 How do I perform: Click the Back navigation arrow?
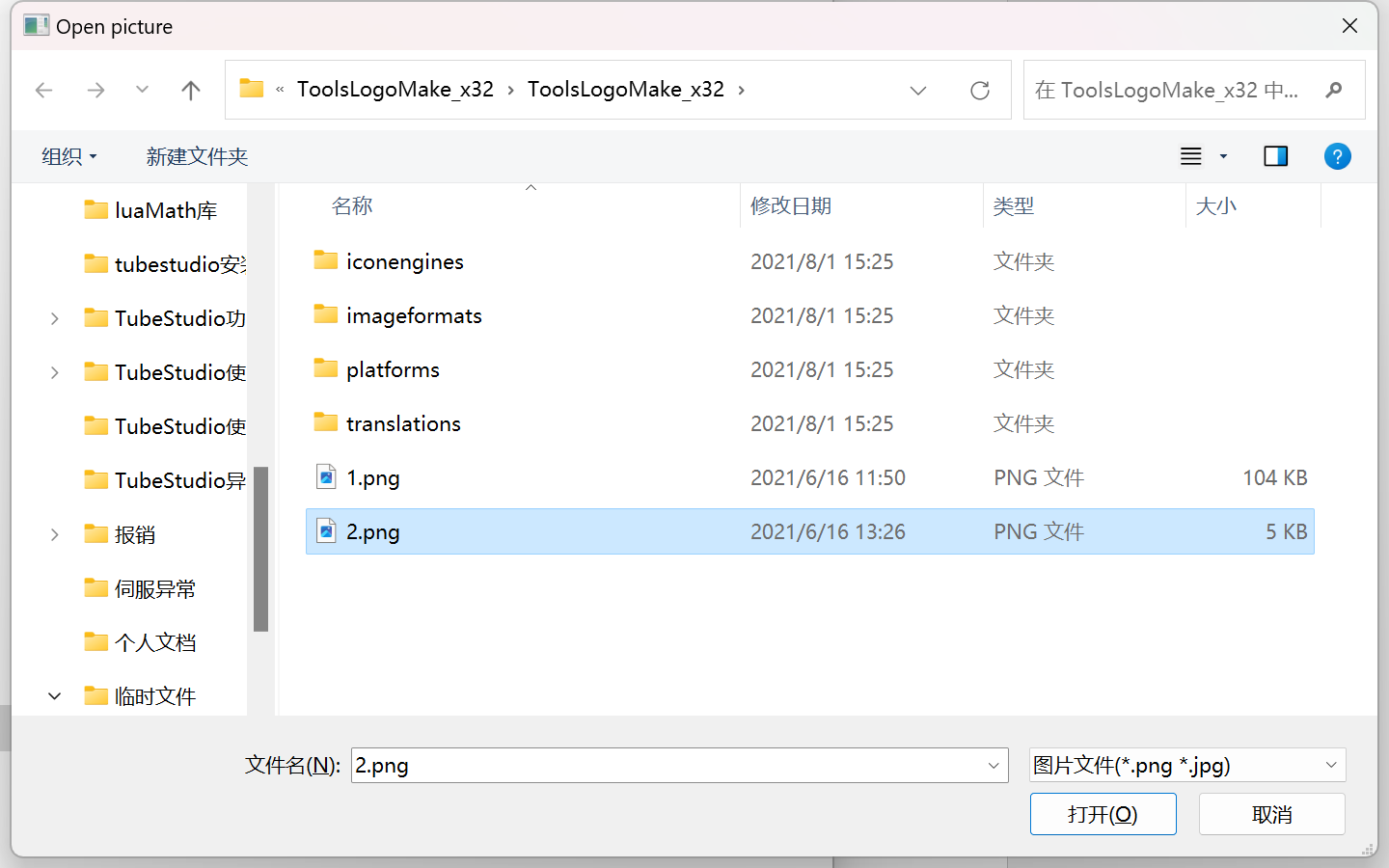click(44, 91)
